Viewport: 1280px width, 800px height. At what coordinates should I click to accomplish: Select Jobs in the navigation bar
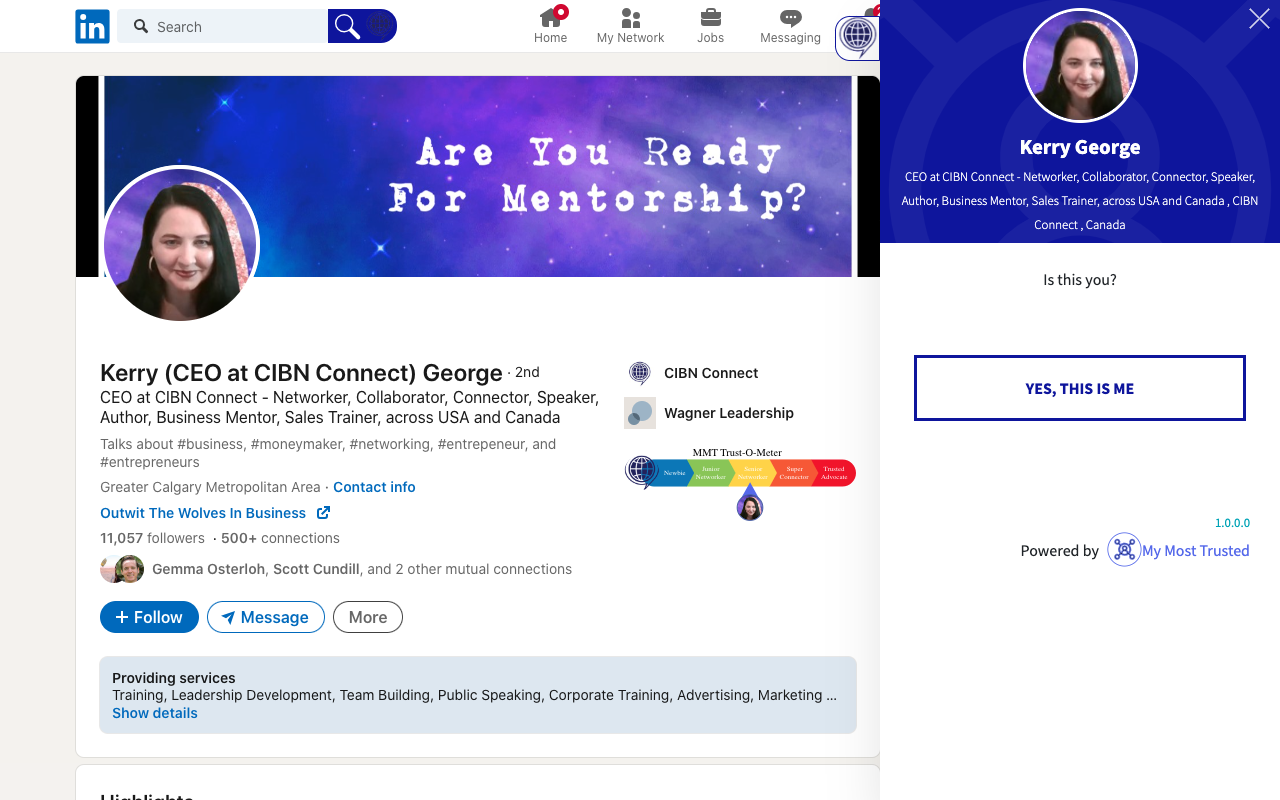coord(710,25)
